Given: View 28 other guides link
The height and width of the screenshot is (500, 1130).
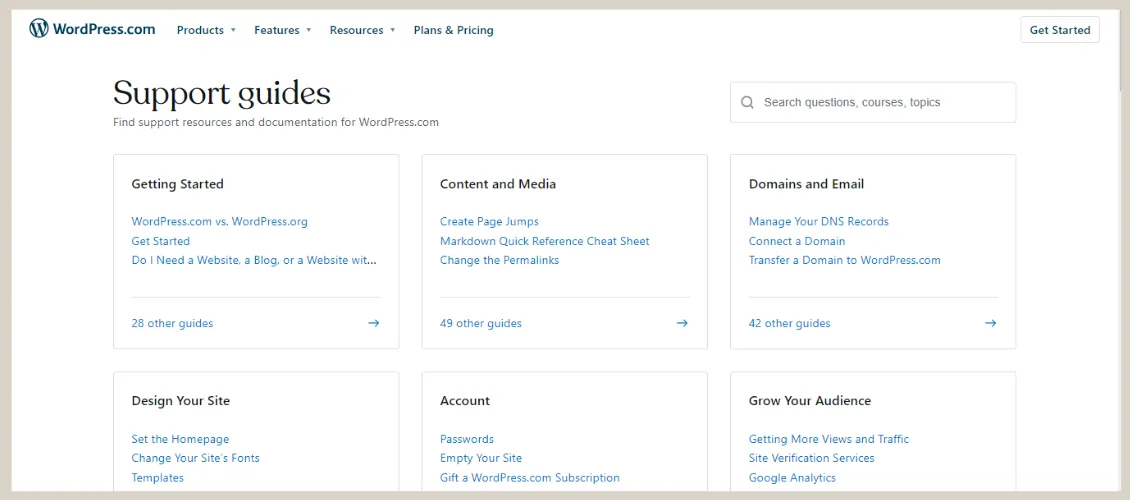Looking at the screenshot, I should tap(172, 323).
